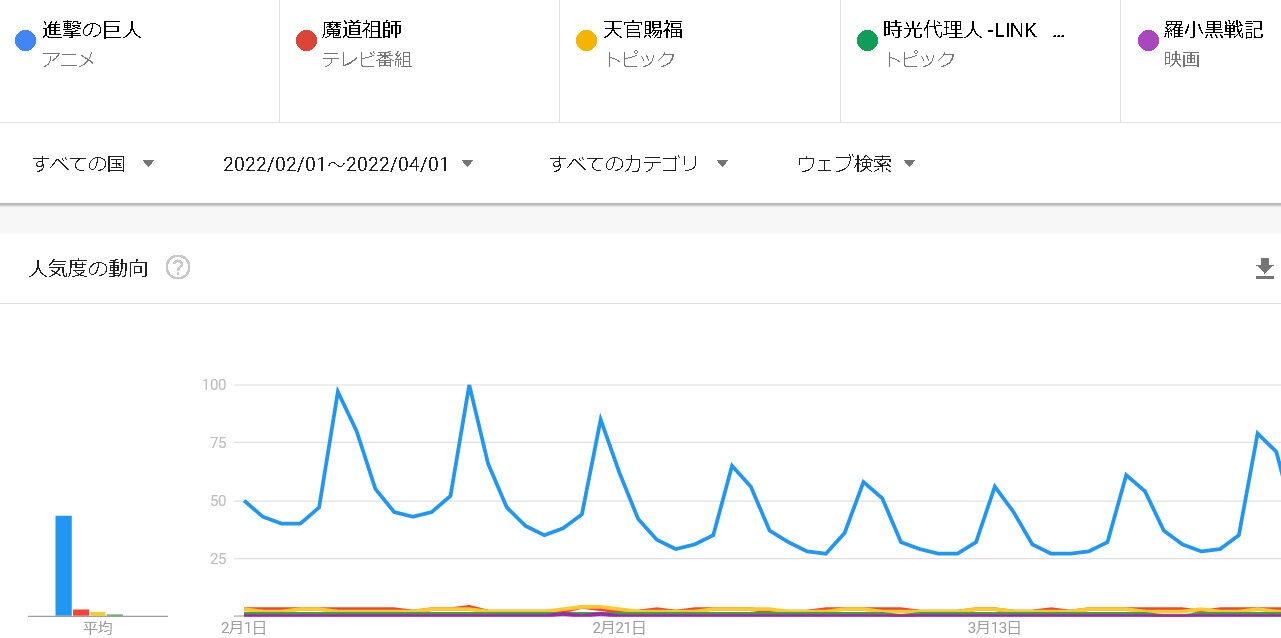Open the すべての国 region dropdown

click(93, 164)
